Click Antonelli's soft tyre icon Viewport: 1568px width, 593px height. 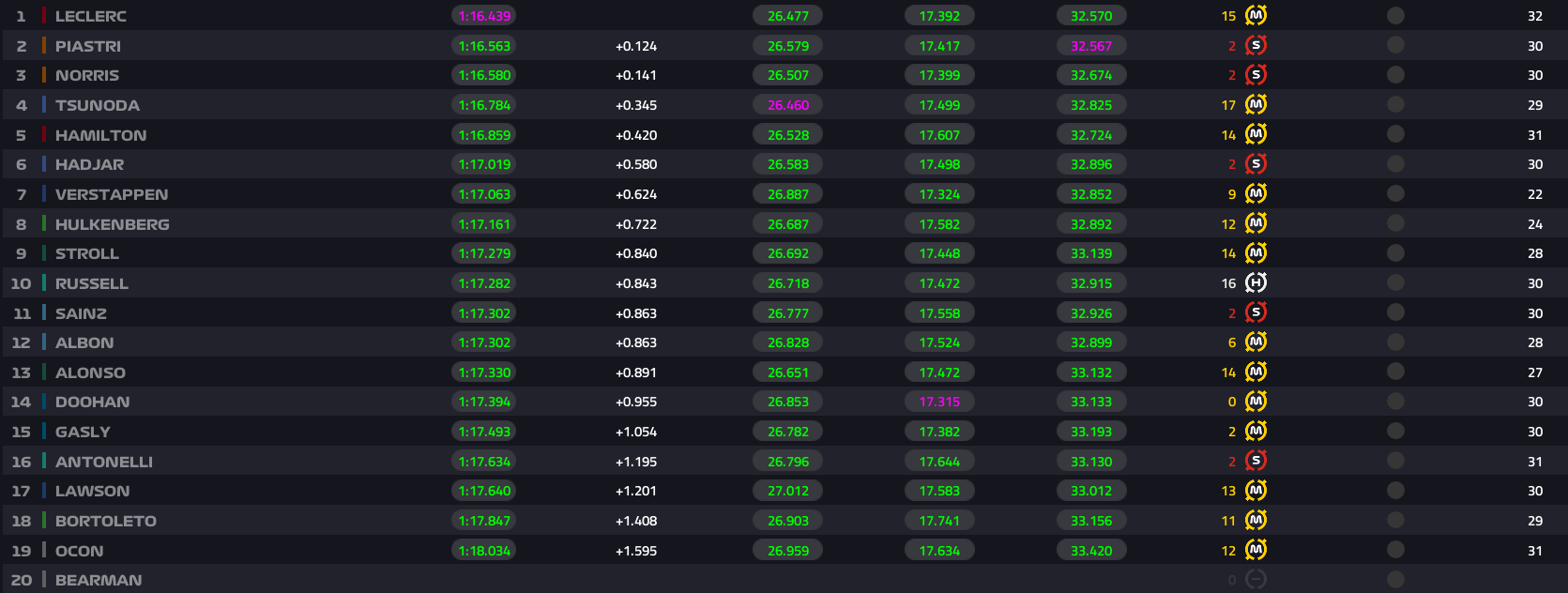click(x=1256, y=461)
